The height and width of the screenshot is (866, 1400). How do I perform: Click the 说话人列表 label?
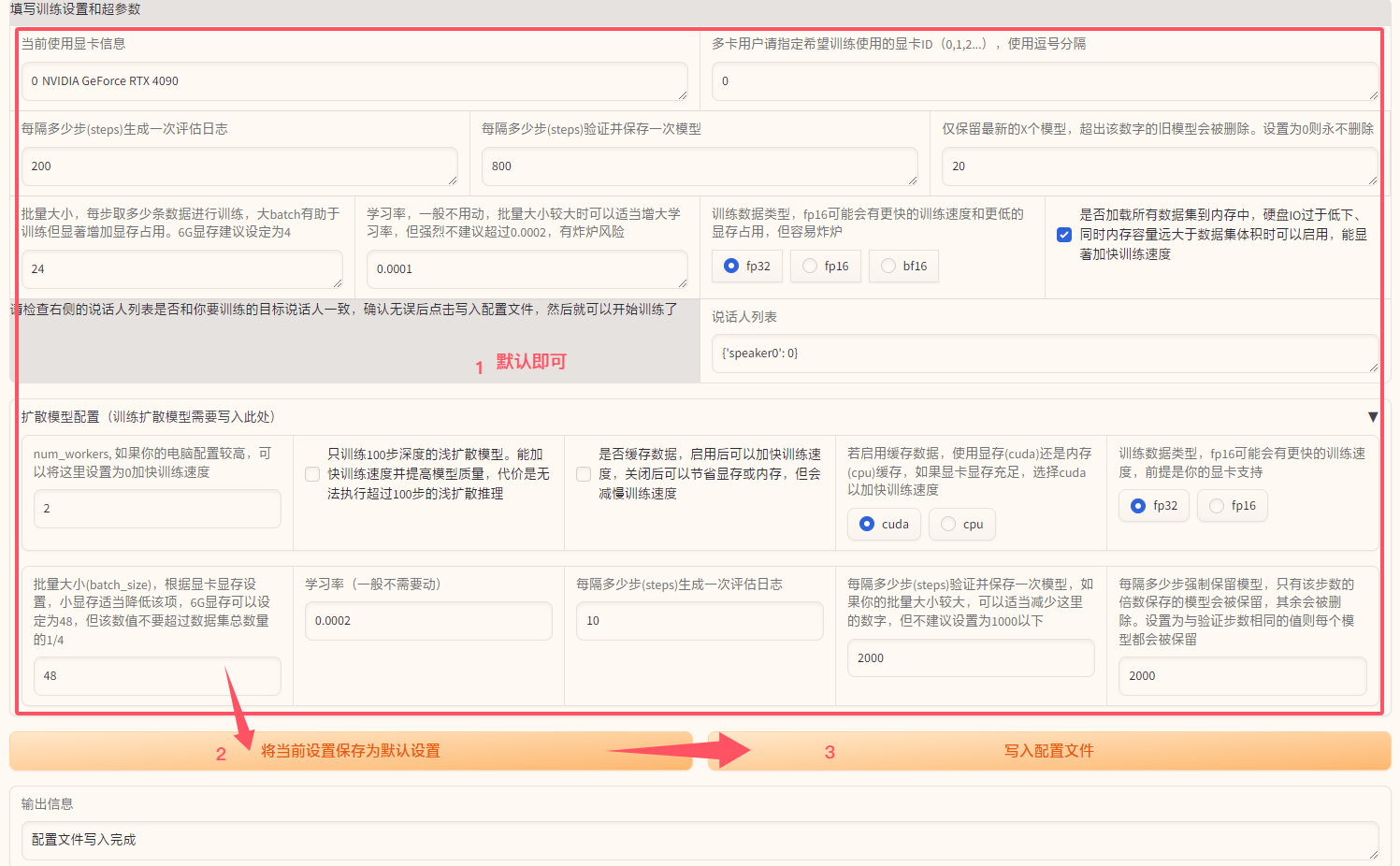[744, 317]
